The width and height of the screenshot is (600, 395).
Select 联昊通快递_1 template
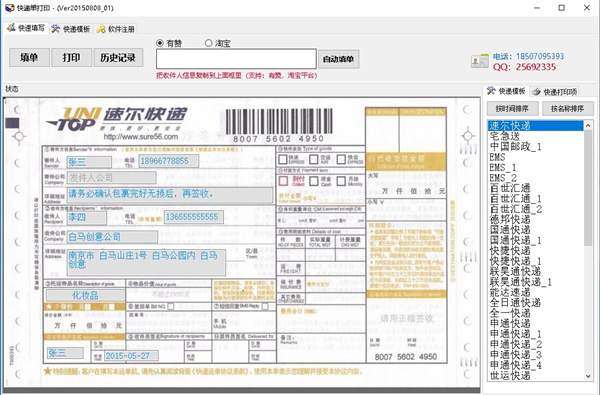[x=536, y=282]
